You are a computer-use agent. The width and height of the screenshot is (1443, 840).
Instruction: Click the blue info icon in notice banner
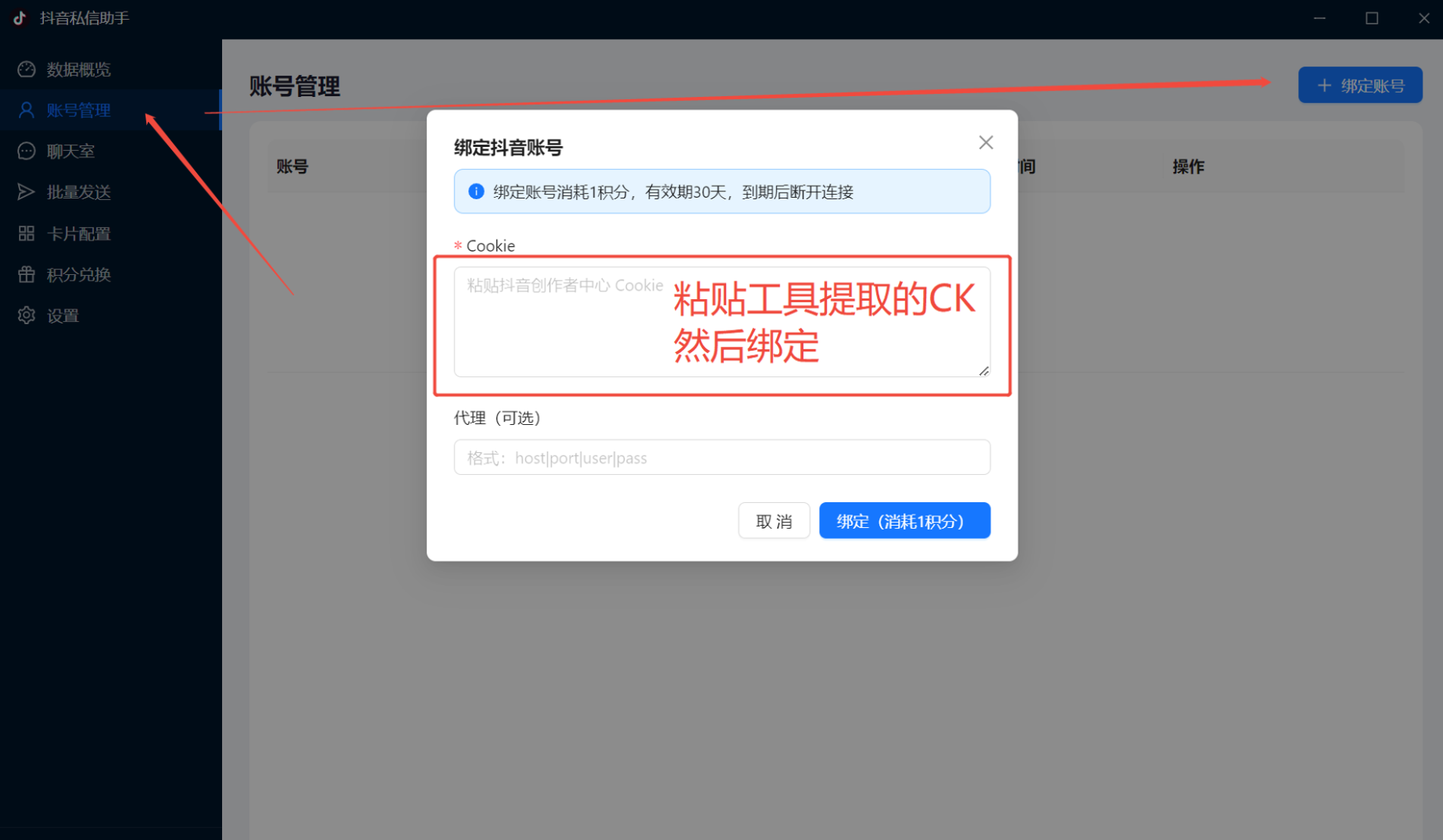476,192
